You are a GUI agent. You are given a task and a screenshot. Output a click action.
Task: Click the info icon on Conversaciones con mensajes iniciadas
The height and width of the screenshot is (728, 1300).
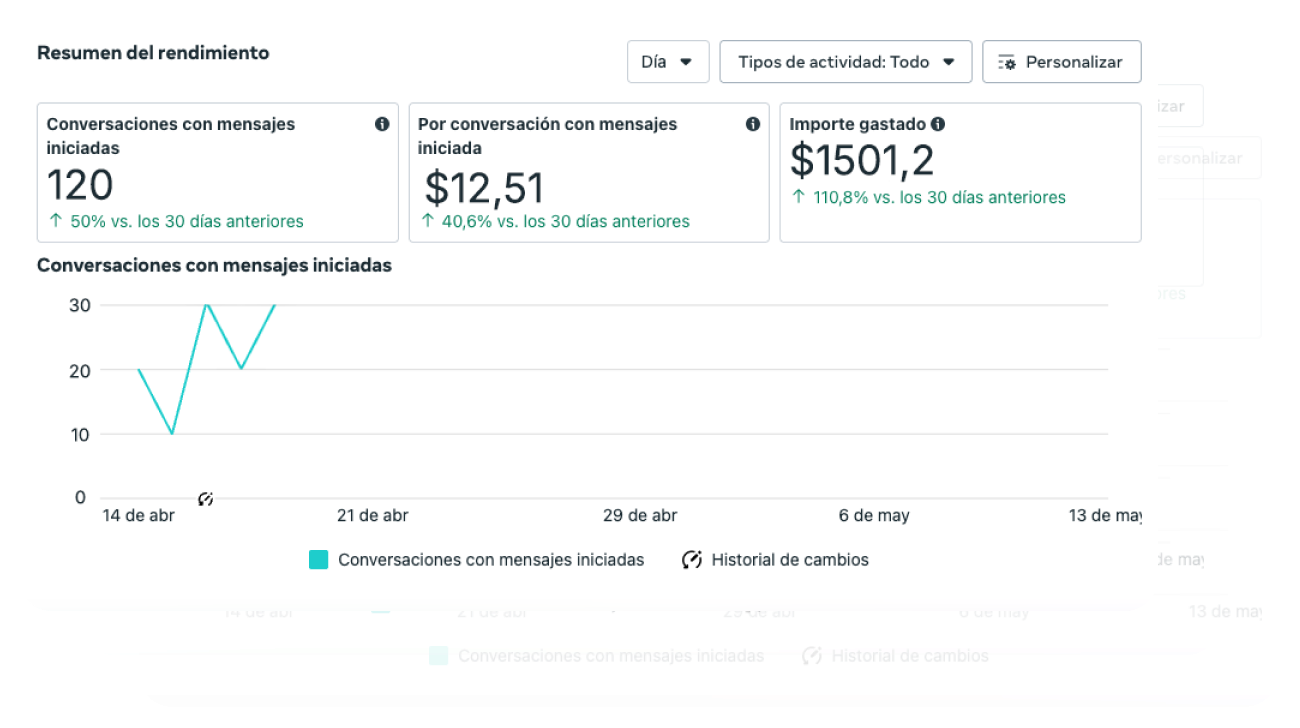tap(381, 124)
